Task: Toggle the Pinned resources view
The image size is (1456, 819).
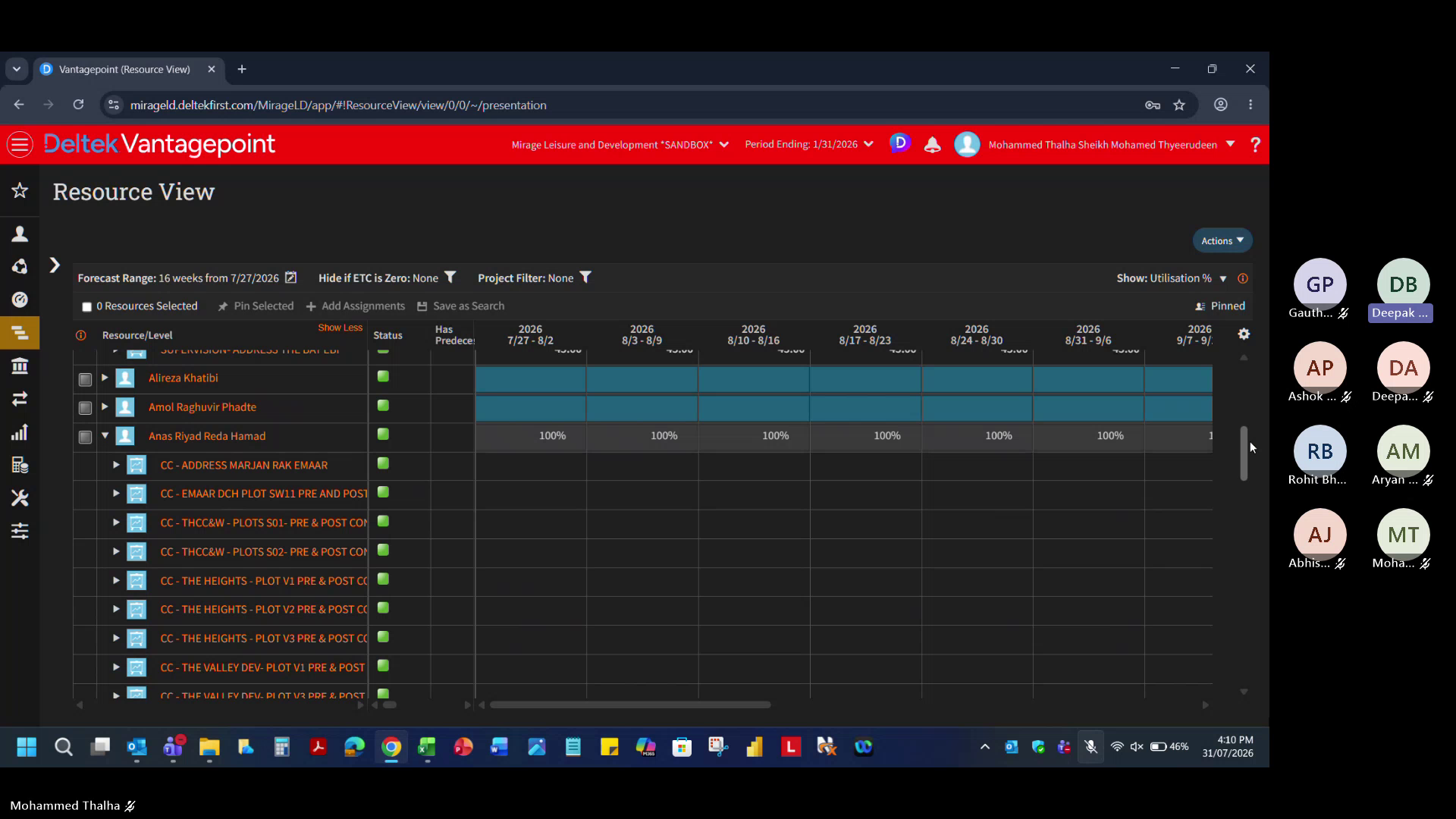Action: pyautogui.click(x=1219, y=306)
